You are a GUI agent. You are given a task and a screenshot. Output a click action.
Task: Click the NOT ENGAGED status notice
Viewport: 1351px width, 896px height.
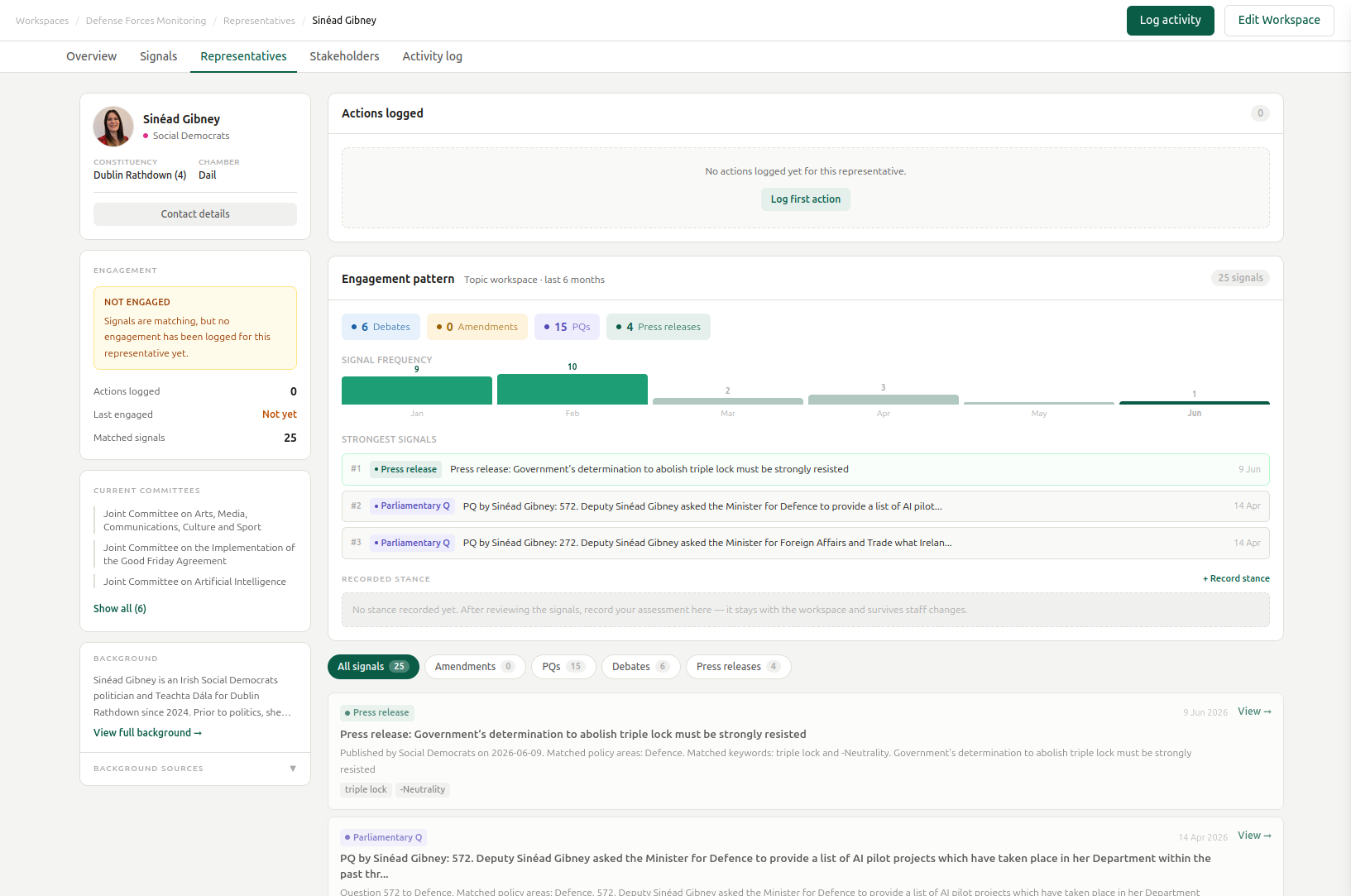[x=195, y=328]
